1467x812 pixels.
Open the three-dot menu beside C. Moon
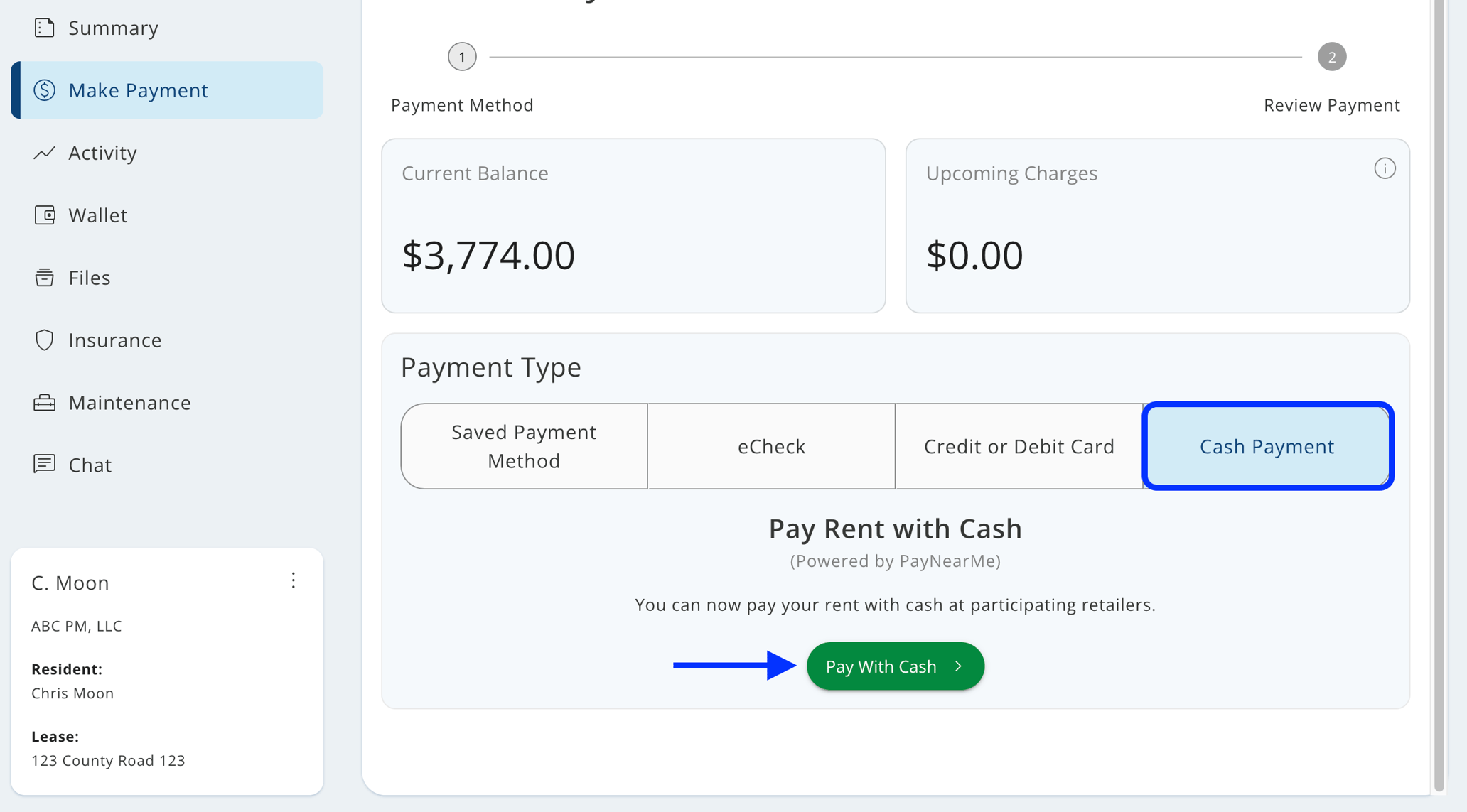pyautogui.click(x=294, y=580)
